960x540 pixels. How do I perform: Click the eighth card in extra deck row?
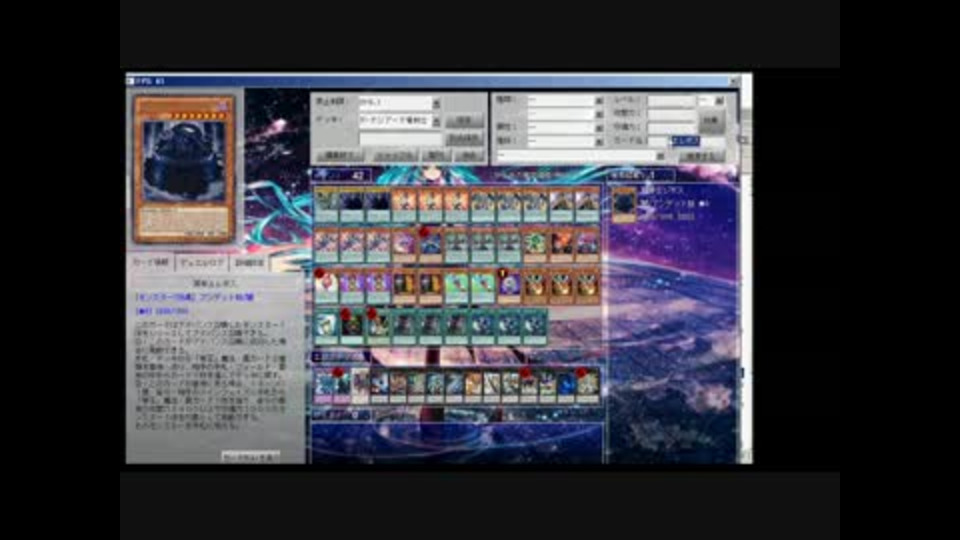pos(454,386)
